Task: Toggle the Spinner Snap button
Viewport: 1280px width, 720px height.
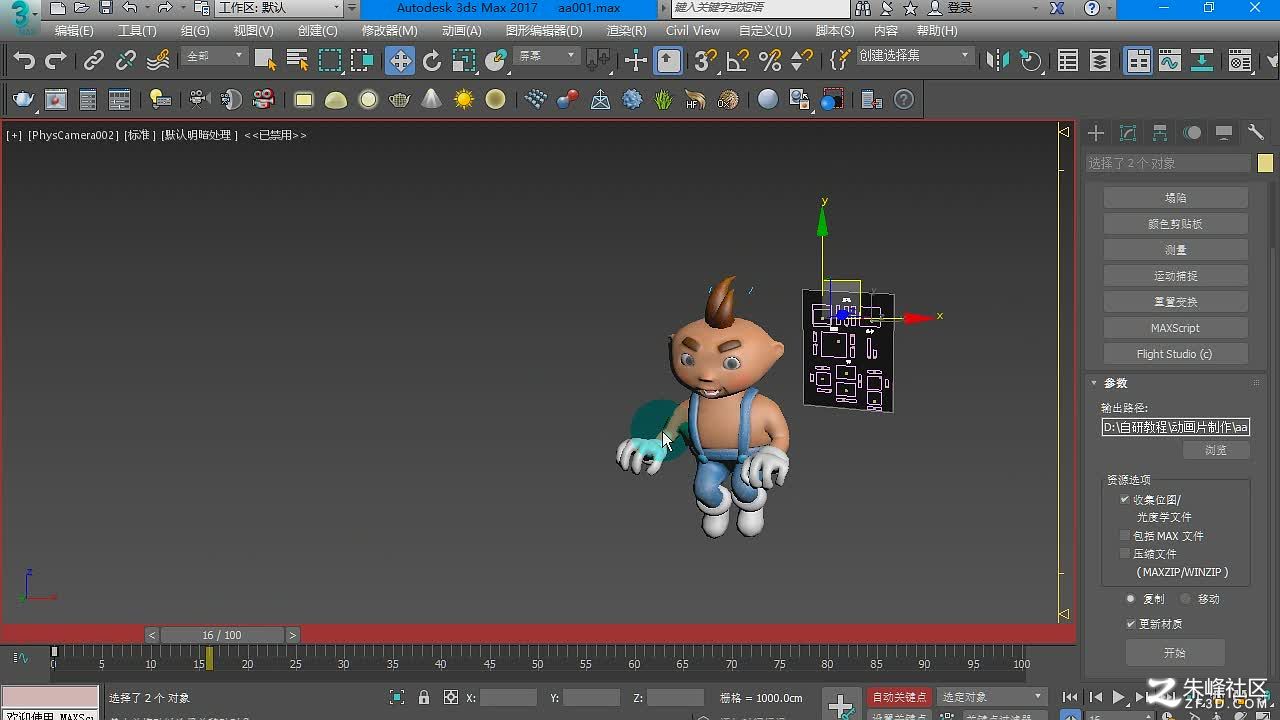Action: (x=802, y=61)
